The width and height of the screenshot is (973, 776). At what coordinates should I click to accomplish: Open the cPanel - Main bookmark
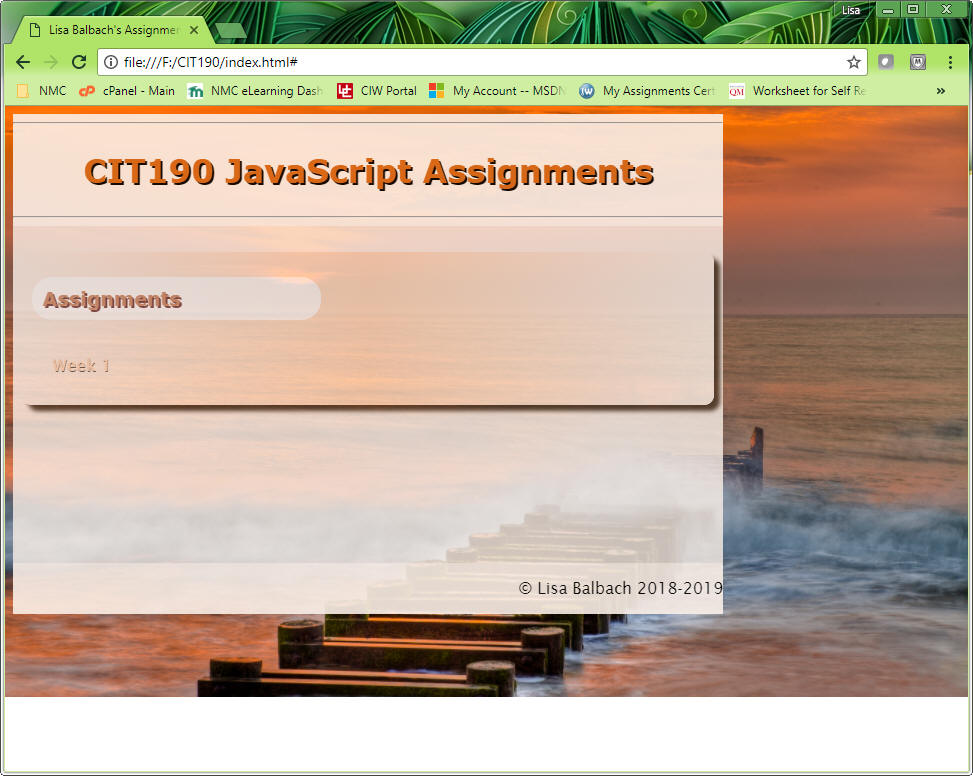[x=127, y=91]
